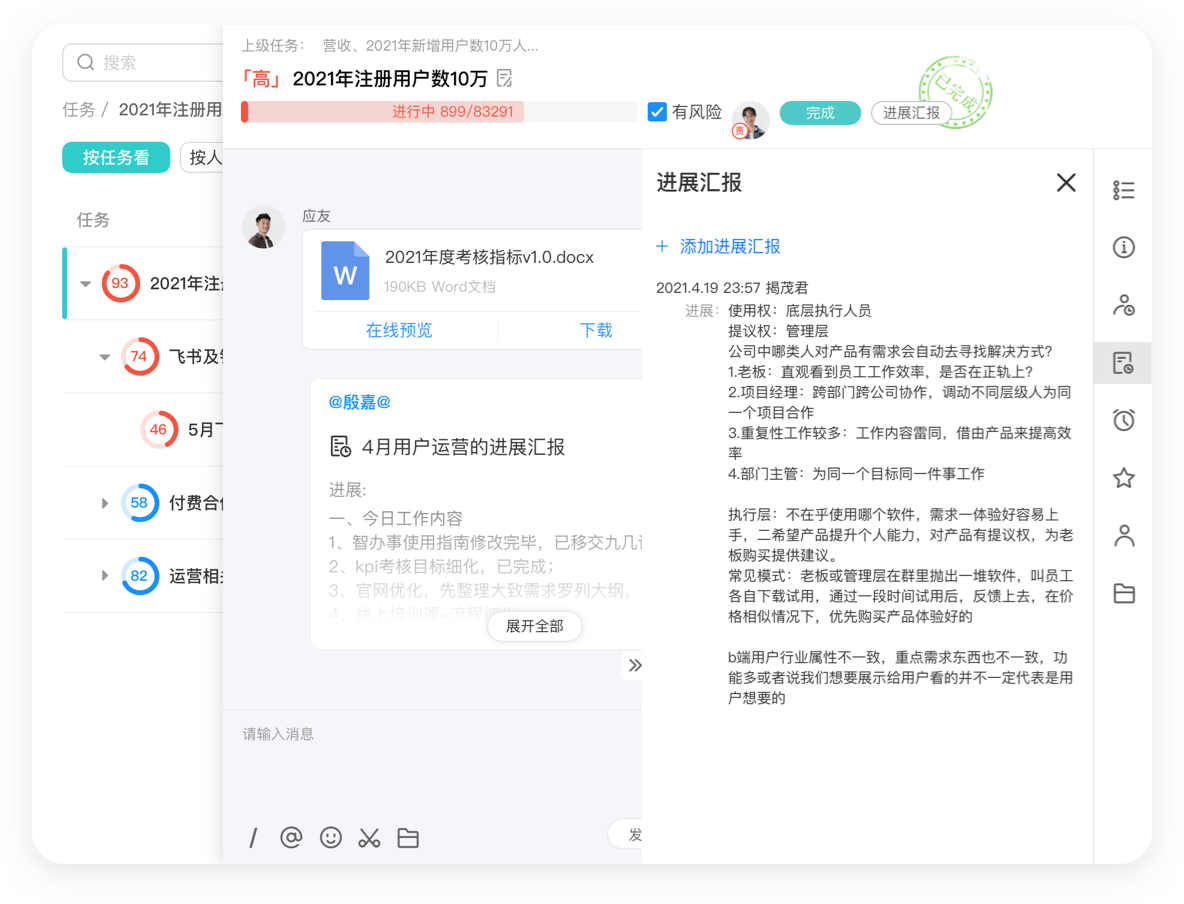Click the 4月用户运营的进展汇报 title
Screen dimensions: 1184x904
tap(463, 446)
